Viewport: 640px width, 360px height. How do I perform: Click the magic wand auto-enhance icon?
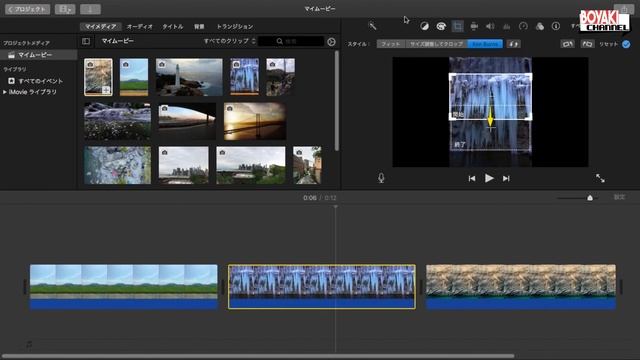pos(372,26)
